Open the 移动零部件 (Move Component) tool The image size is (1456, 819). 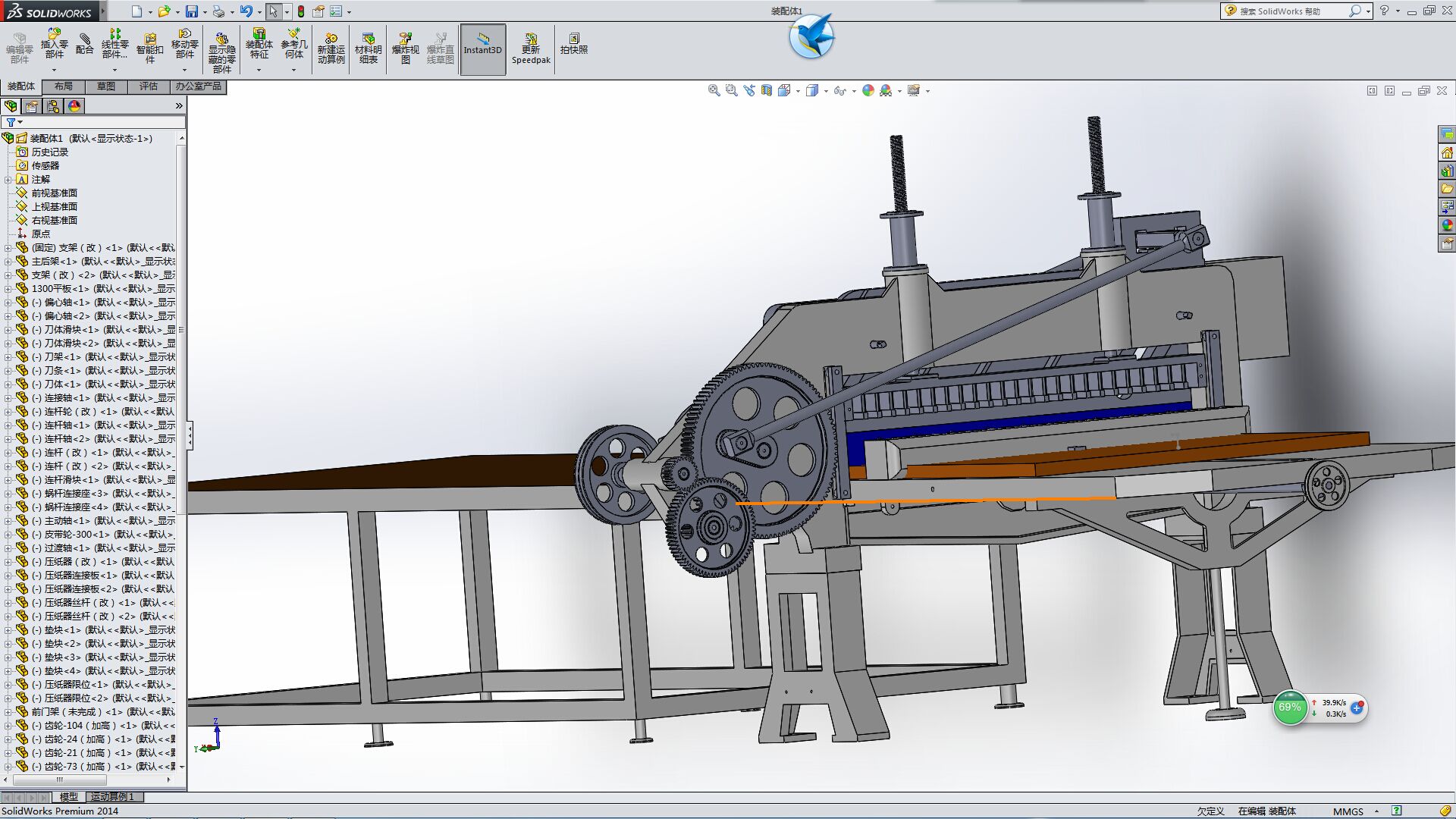[184, 45]
